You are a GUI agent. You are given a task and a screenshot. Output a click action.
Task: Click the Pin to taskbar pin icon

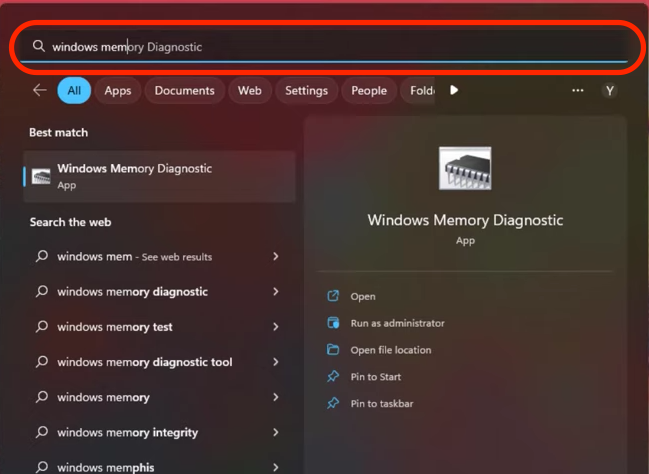tap(333, 403)
